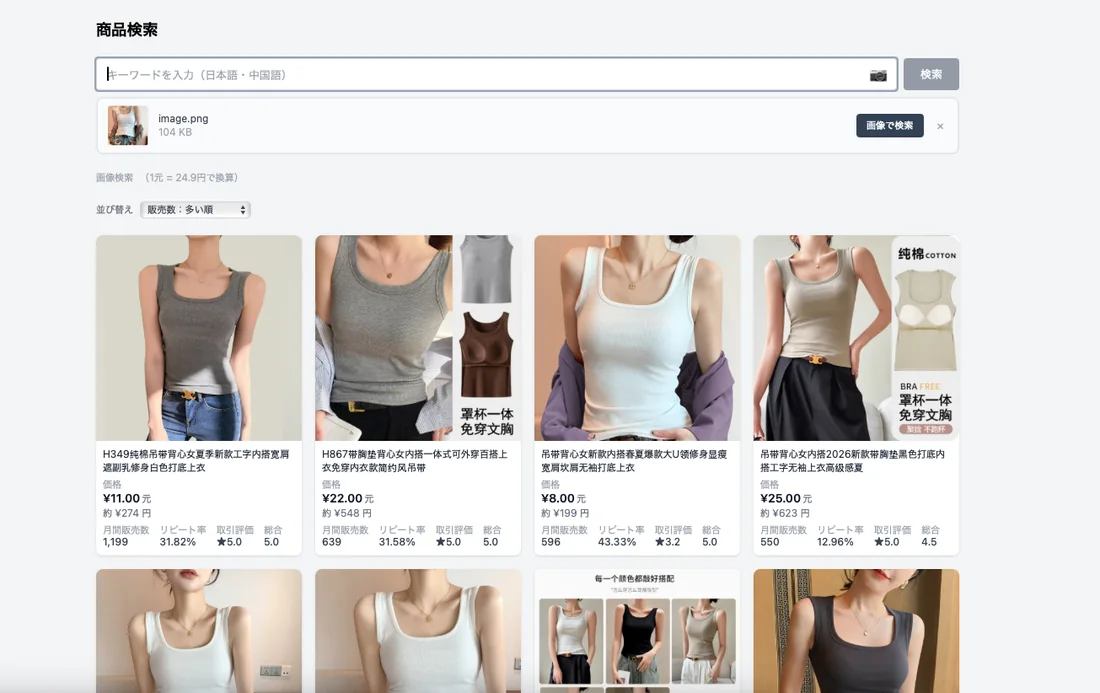1100x693 pixels.
Task: Open the H867 padded tank top photo
Action: point(418,338)
